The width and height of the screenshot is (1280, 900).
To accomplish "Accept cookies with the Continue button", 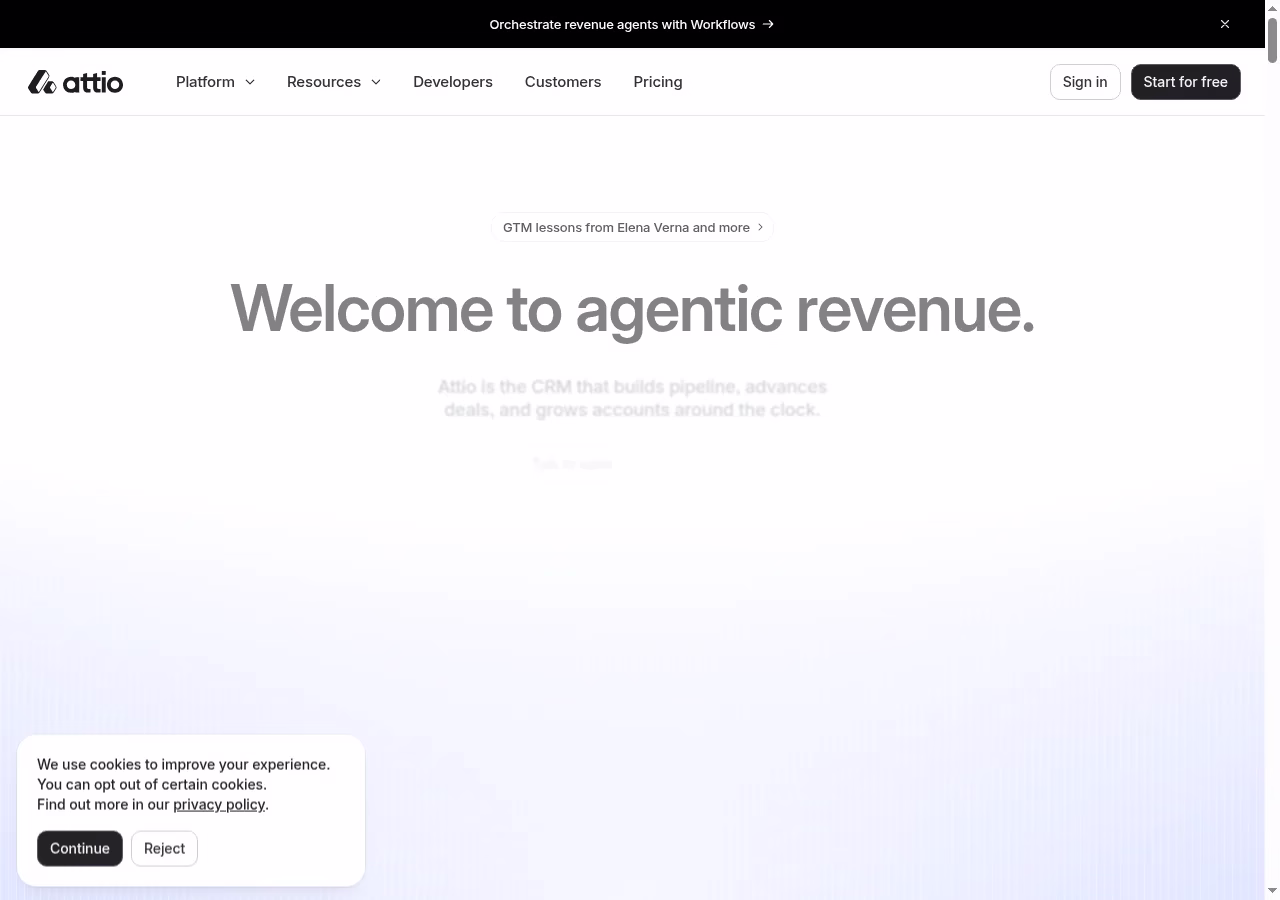I will coord(80,848).
